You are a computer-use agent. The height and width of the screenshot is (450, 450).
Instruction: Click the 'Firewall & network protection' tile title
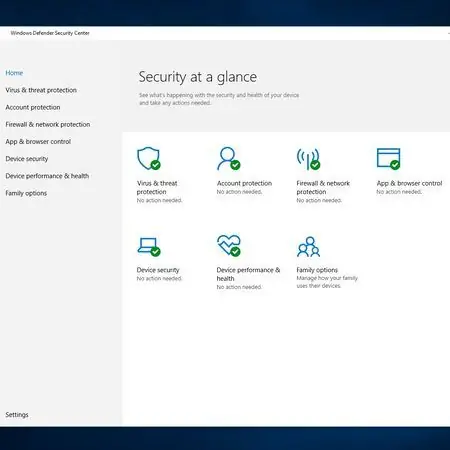pos(323,187)
